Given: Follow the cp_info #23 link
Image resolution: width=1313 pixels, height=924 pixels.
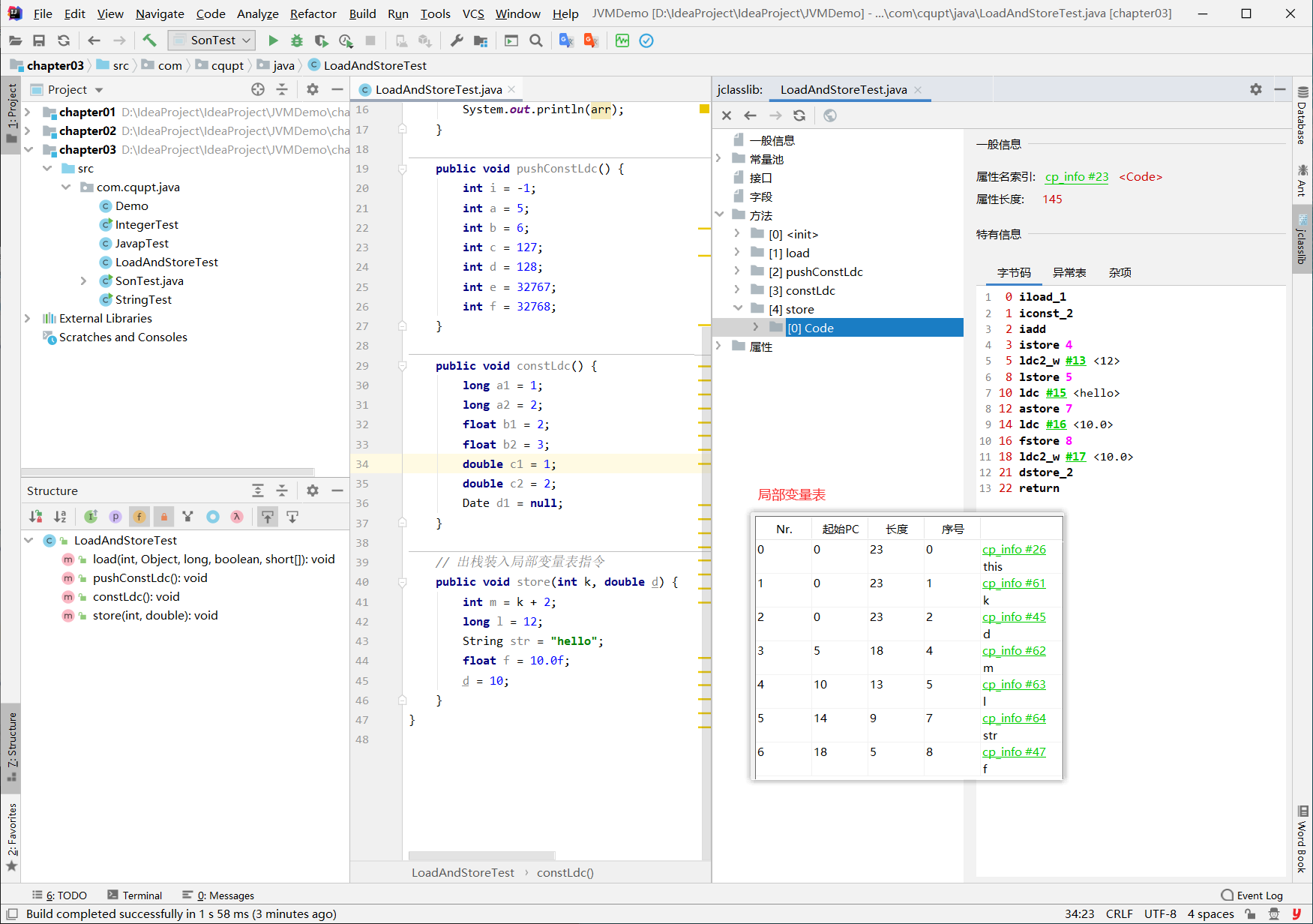Looking at the screenshot, I should click(1077, 176).
